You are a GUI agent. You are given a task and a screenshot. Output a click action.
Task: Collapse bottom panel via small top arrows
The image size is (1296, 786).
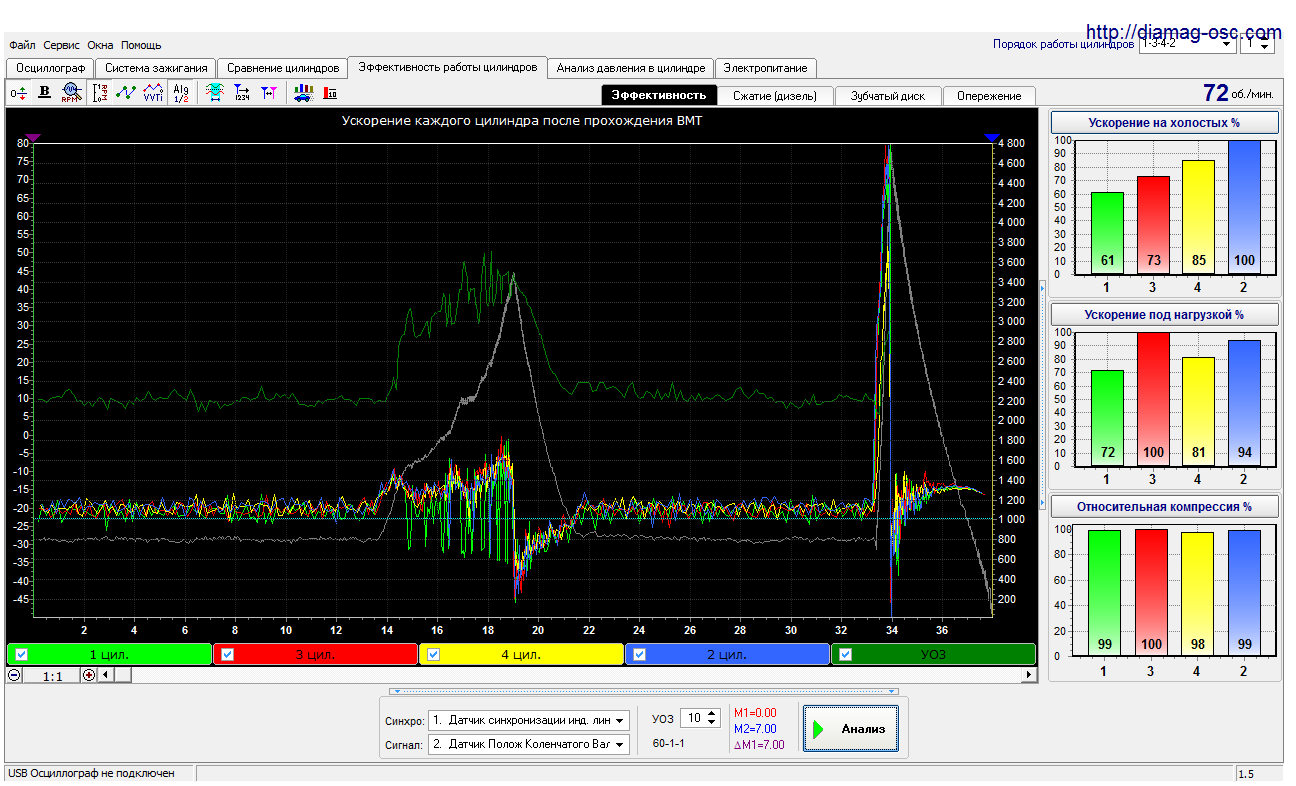644,691
